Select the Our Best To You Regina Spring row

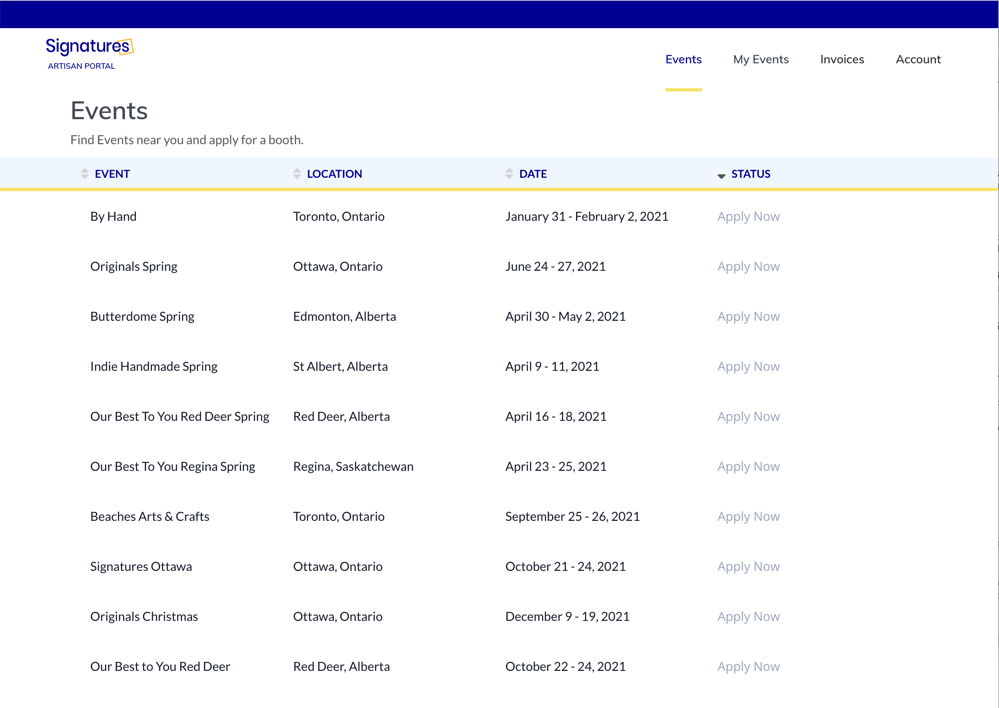pos(172,466)
